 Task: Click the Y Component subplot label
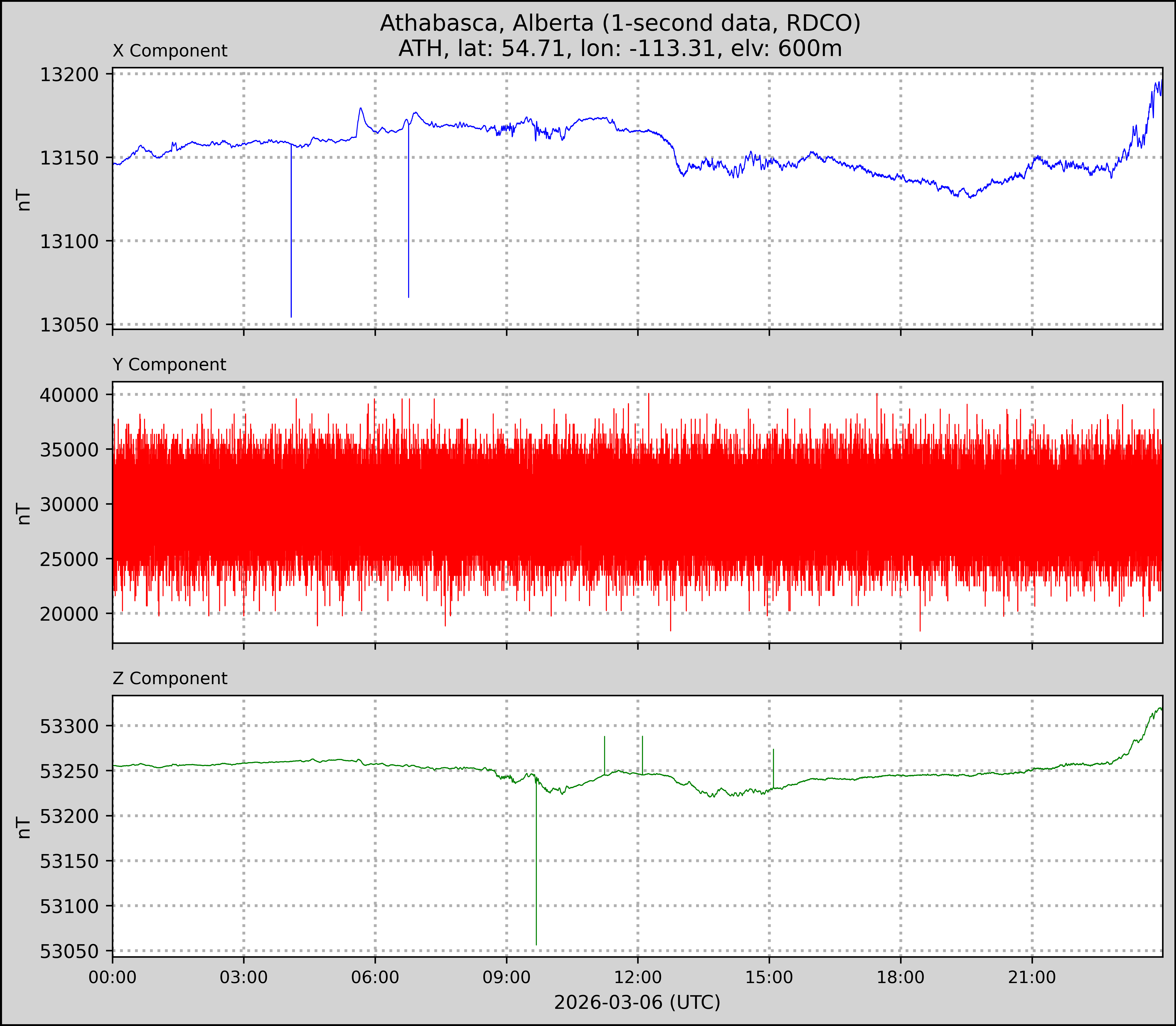pyautogui.click(x=169, y=365)
